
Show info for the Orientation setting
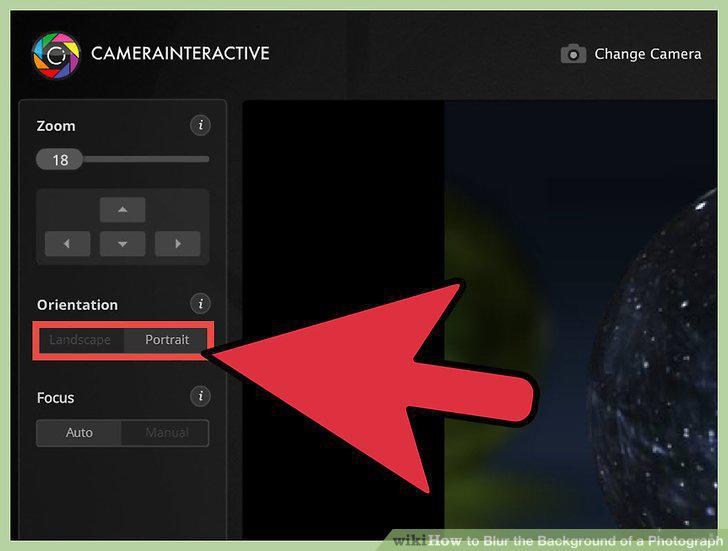click(200, 304)
